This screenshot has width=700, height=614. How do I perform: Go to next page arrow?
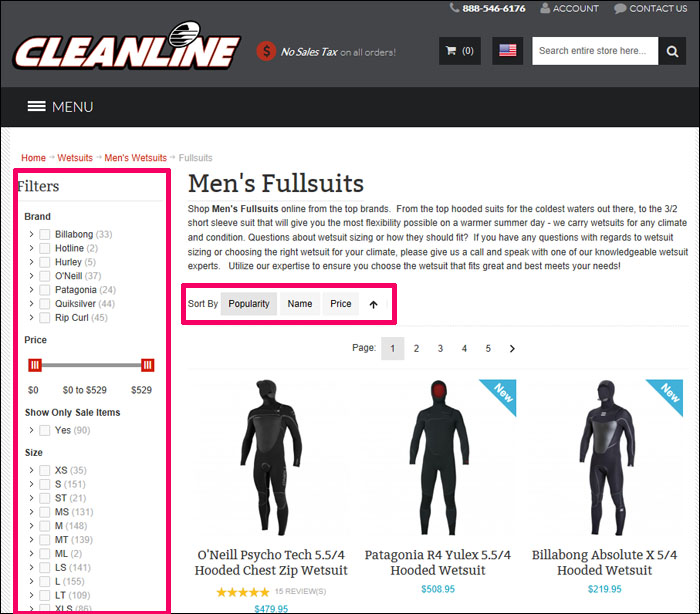tap(512, 348)
